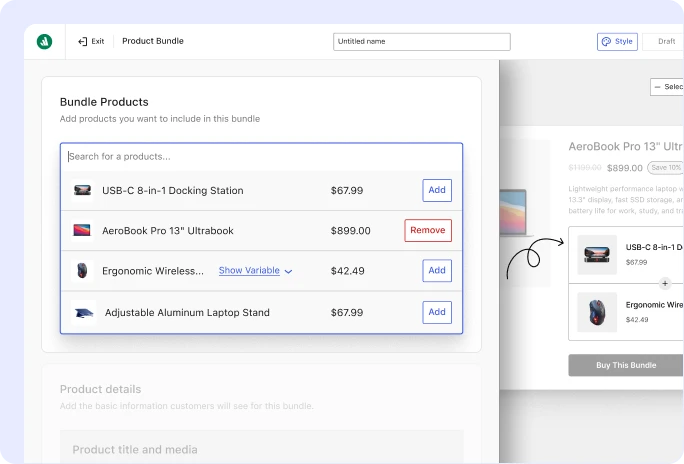Click the $42.49 price in product list
This screenshot has height=464, width=684.
click(347, 271)
